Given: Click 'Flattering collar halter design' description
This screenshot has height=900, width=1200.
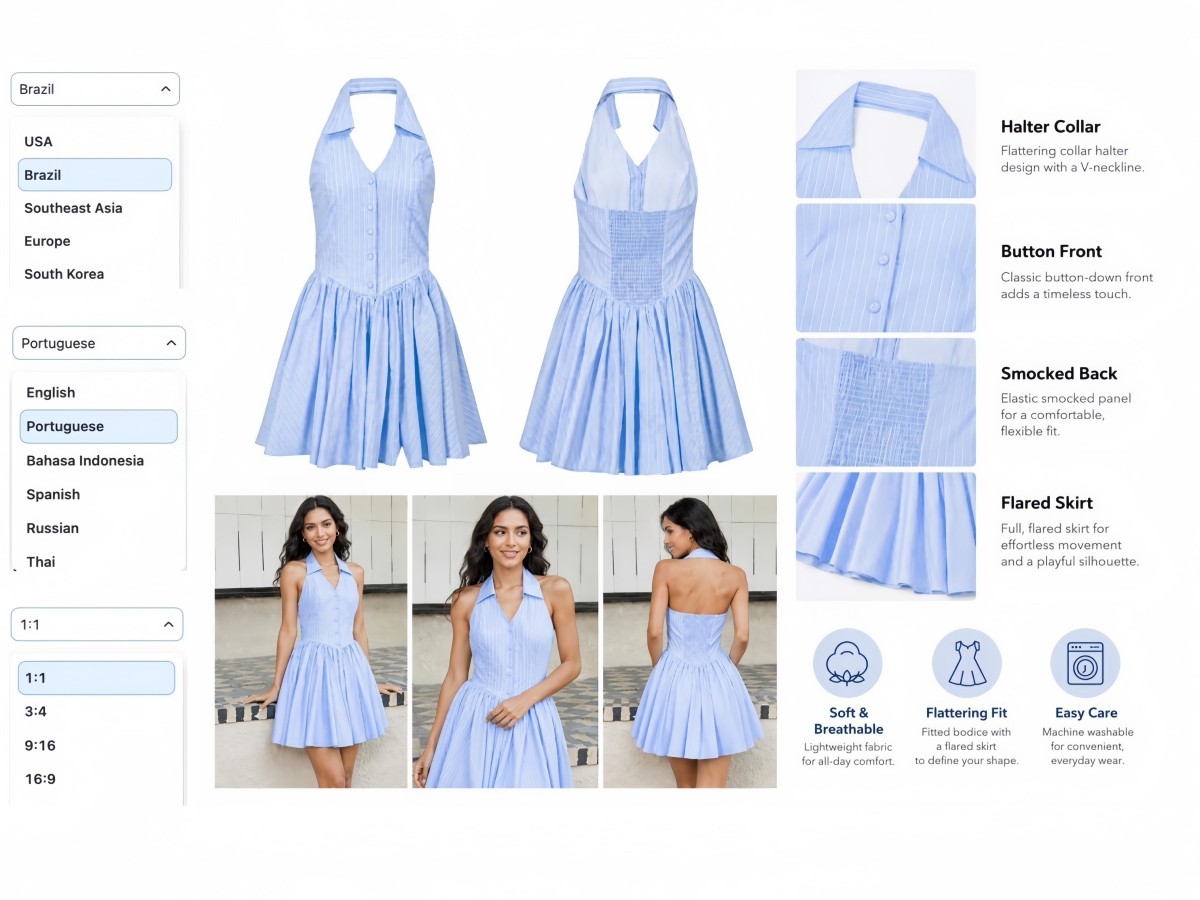Looking at the screenshot, I should click(x=1072, y=159).
